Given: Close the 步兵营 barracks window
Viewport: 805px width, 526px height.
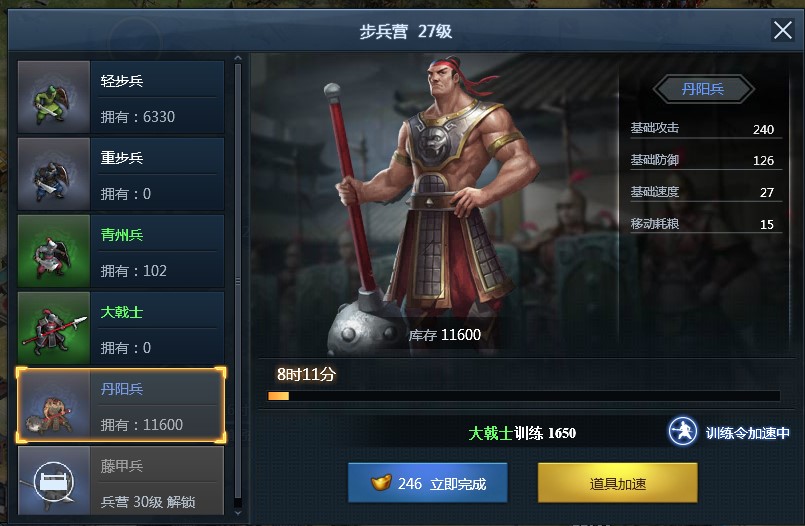Looking at the screenshot, I should pyautogui.click(x=783, y=30).
